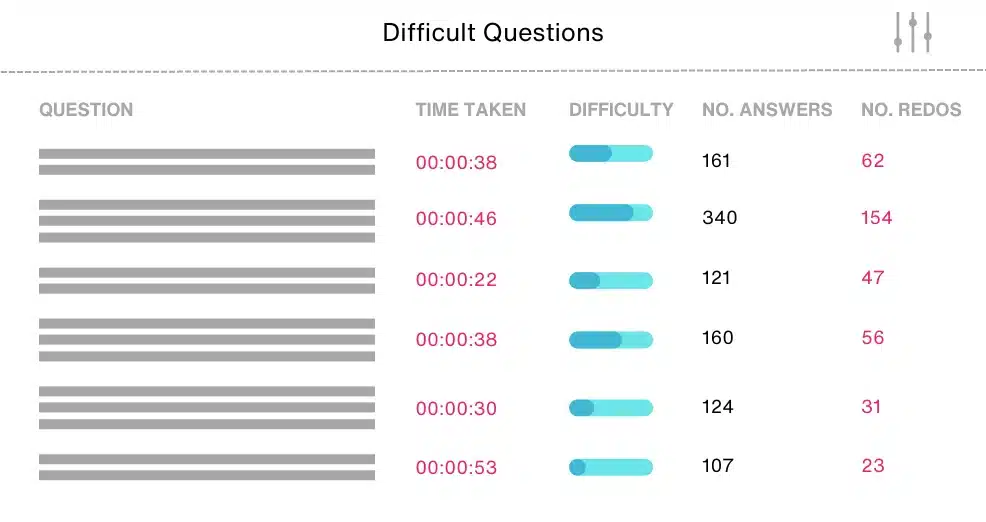
Task: Open the question text with 340 answers
Action: tap(207, 221)
